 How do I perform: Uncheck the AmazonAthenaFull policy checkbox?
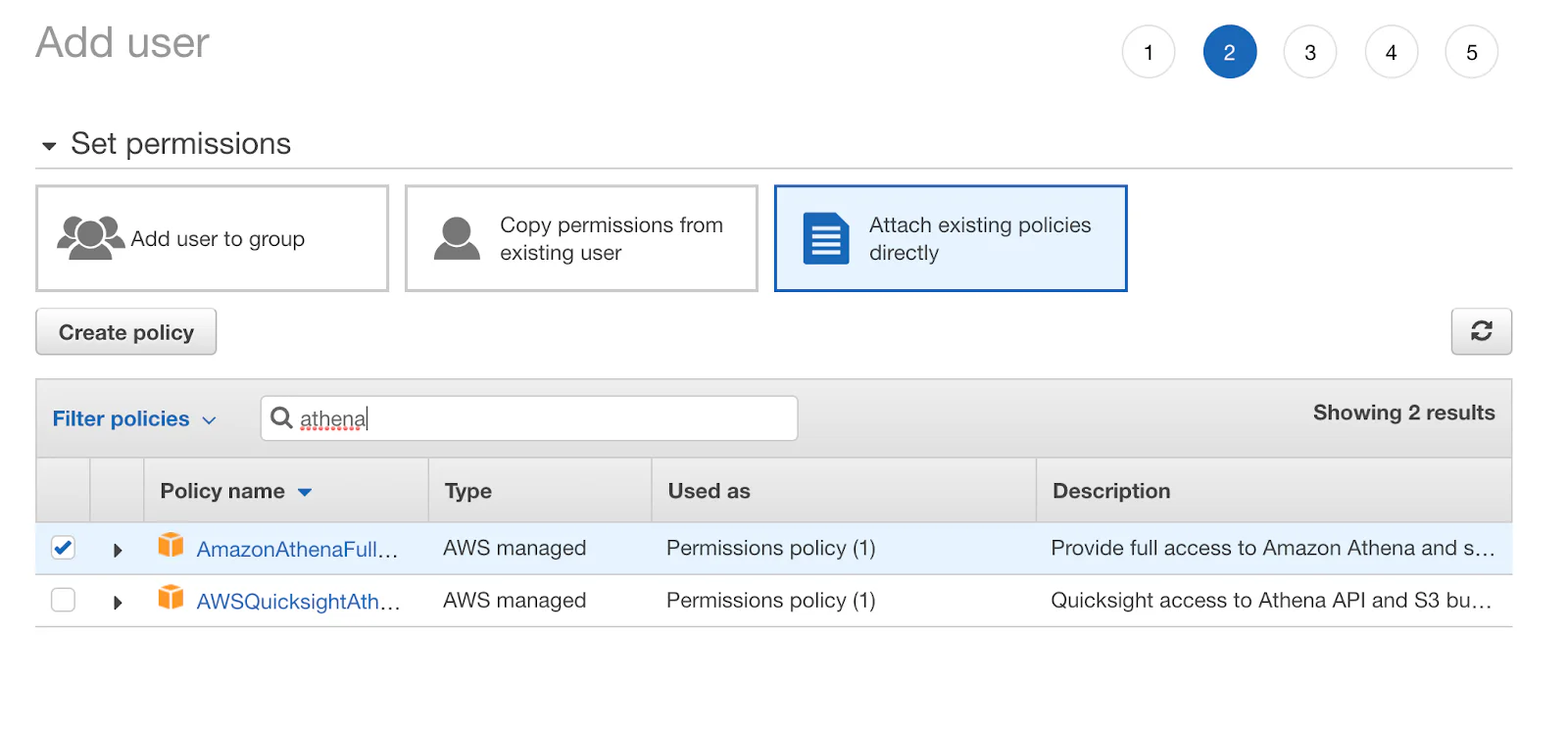click(63, 548)
